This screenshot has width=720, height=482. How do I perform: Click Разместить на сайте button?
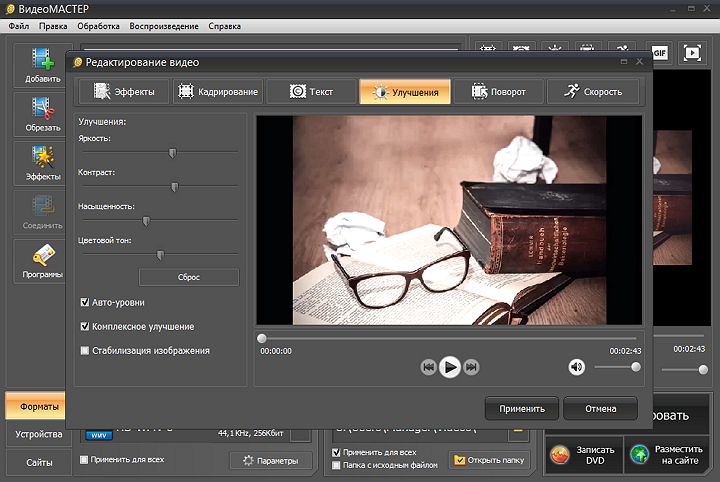pyautogui.click(x=667, y=455)
